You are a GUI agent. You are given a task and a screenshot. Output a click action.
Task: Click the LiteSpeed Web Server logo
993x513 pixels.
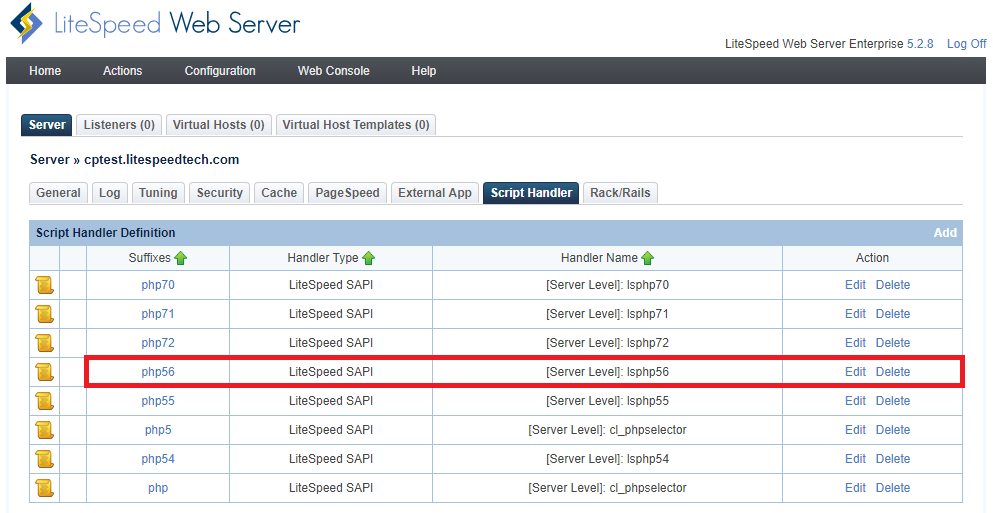tap(155, 24)
